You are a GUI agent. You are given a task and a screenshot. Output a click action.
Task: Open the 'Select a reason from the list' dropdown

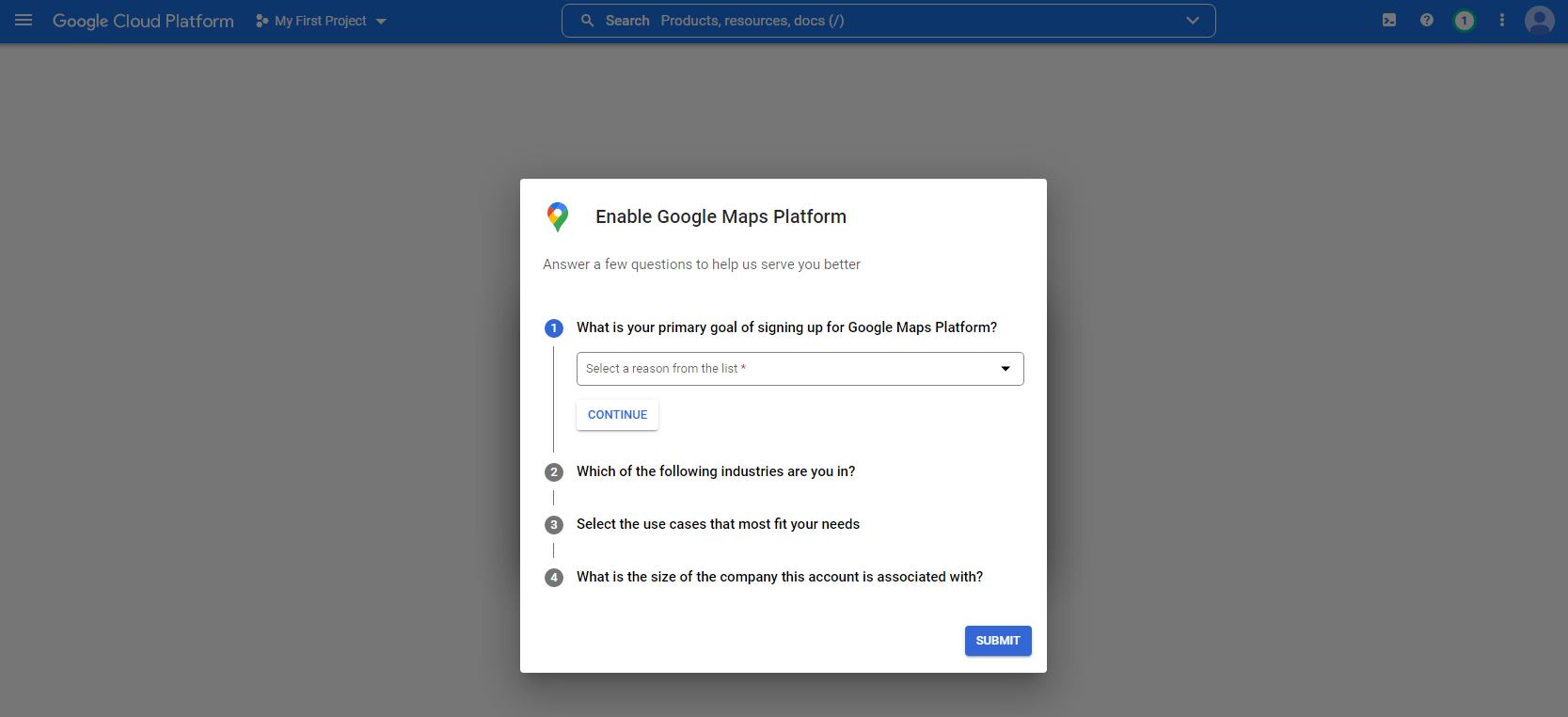[x=800, y=369]
